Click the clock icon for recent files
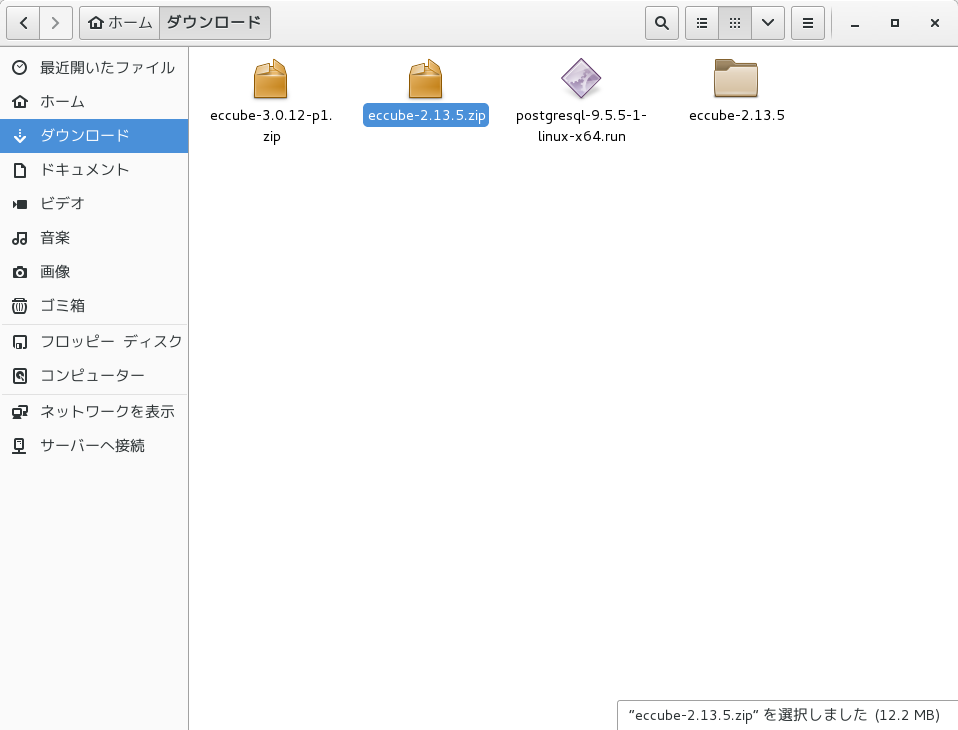 click(20, 68)
